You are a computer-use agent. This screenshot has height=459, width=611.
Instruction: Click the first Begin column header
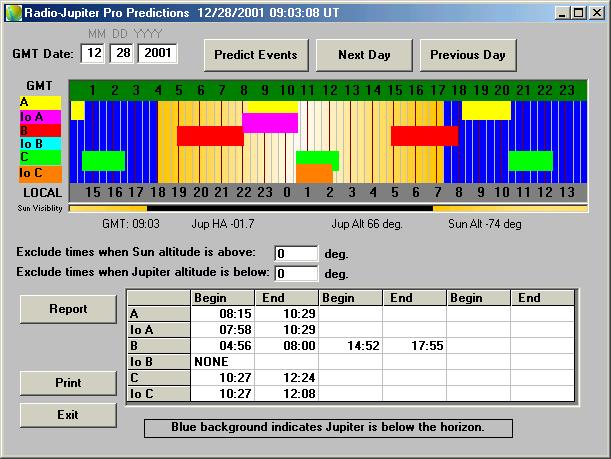tap(223, 298)
